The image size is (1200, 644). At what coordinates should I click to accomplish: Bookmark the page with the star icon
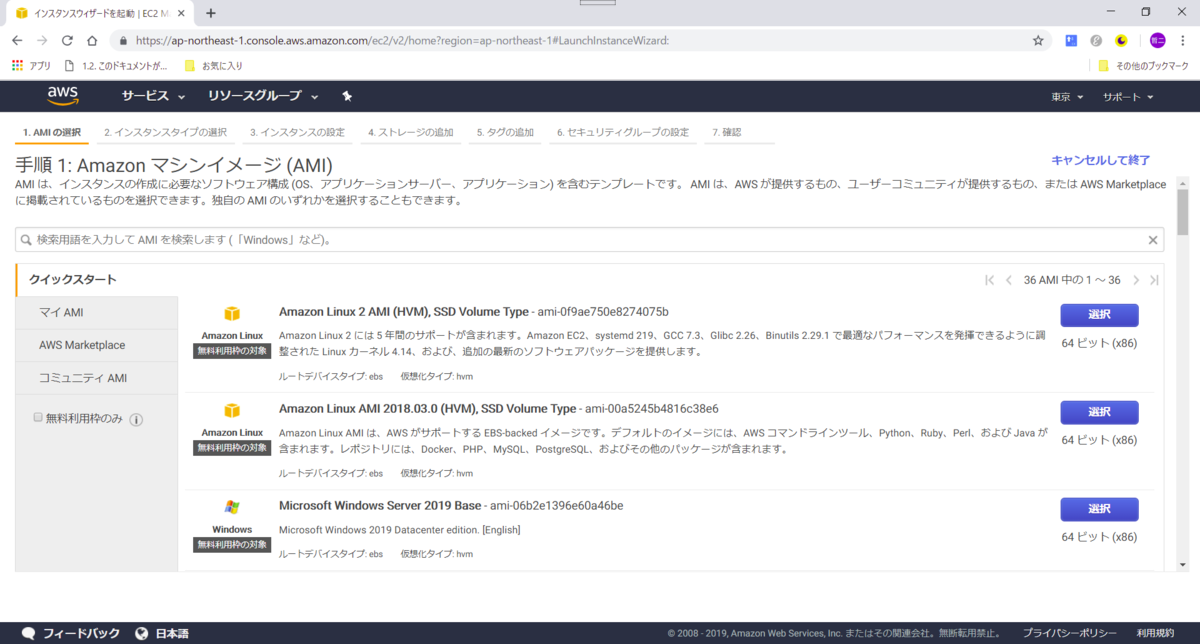click(x=1038, y=41)
